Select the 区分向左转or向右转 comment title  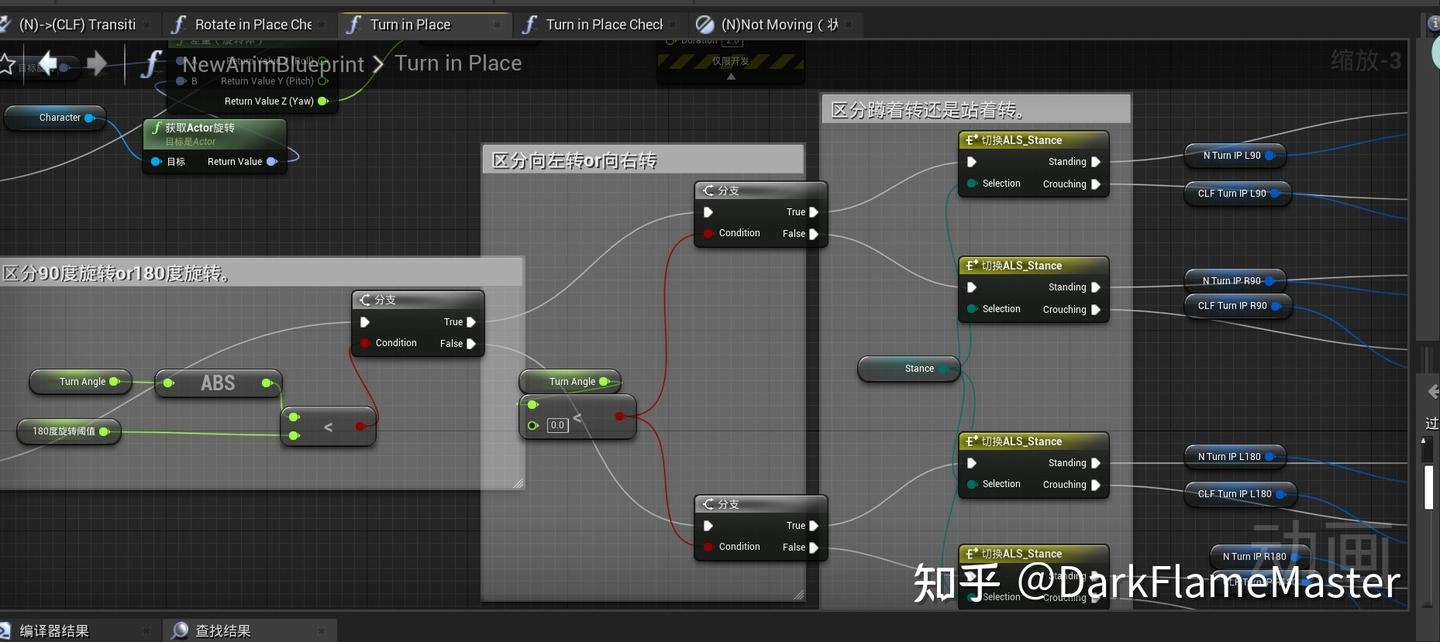(575, 161)
